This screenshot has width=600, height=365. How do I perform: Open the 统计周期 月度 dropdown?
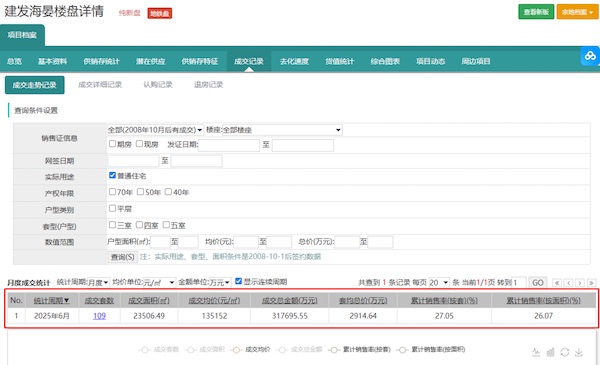[x=98, y=282]
